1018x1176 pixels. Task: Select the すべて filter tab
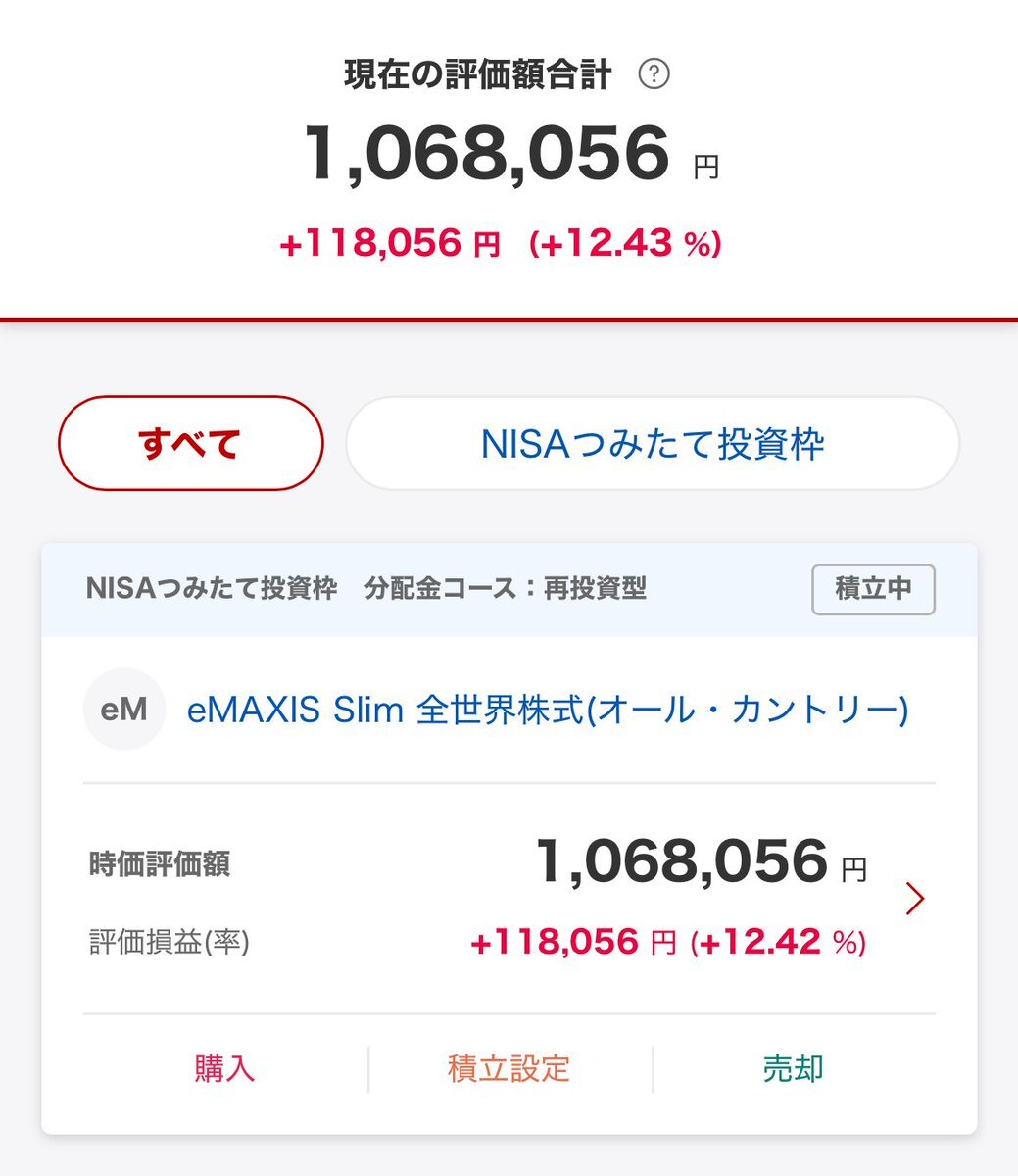point(191,444)
